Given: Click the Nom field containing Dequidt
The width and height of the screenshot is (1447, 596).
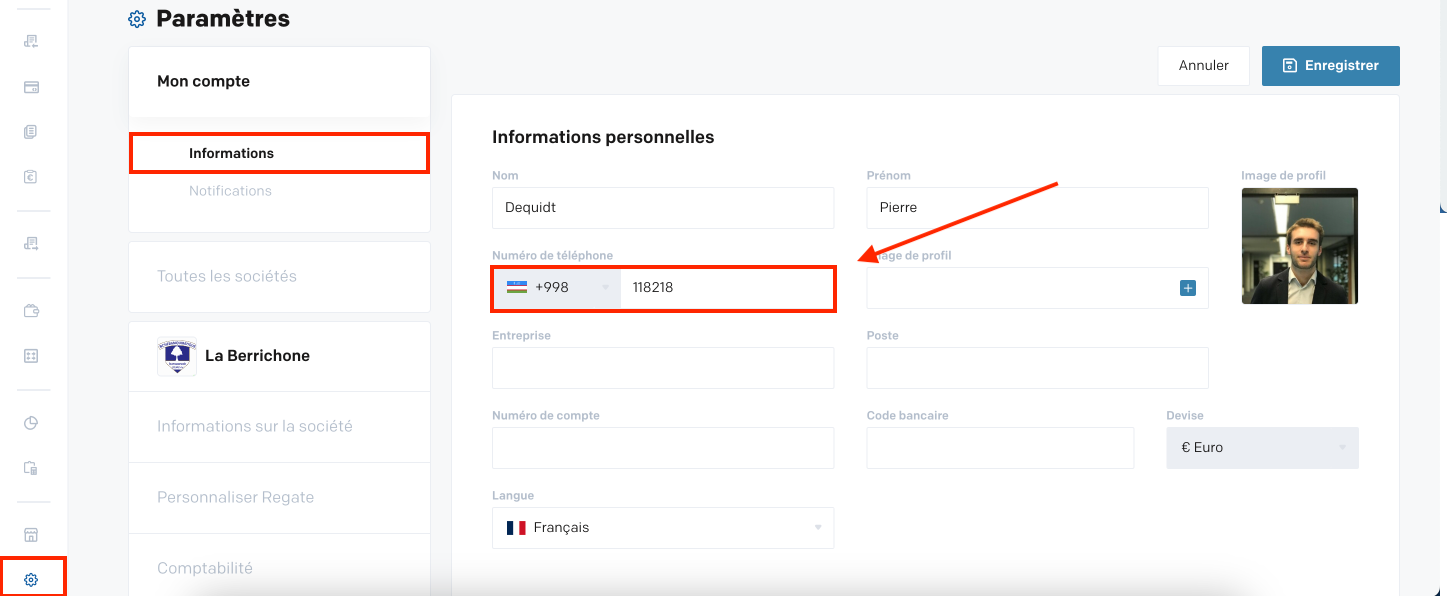Looking at the screenshot, I should click(663, 208).
